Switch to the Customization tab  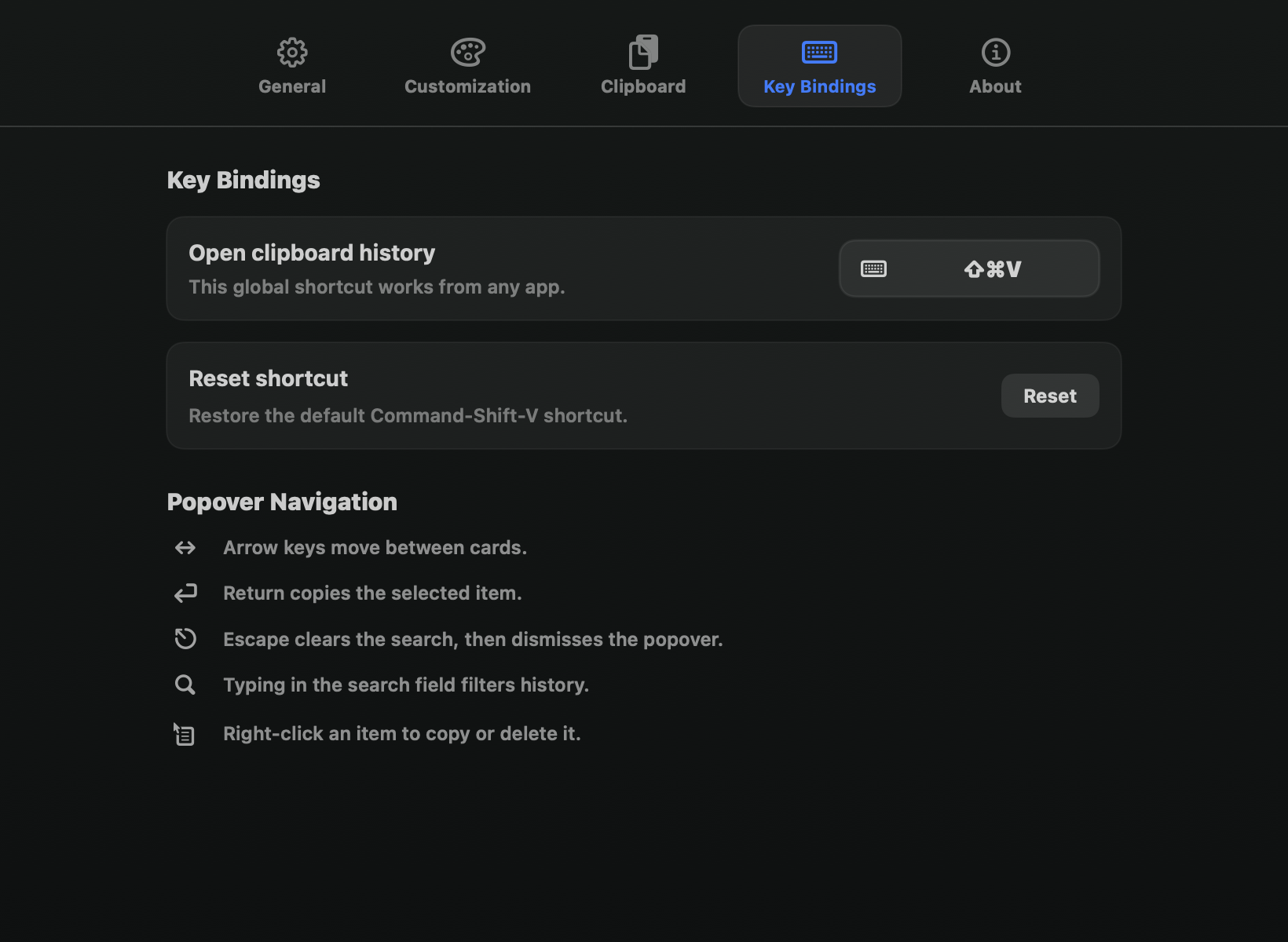click(467, 66)
